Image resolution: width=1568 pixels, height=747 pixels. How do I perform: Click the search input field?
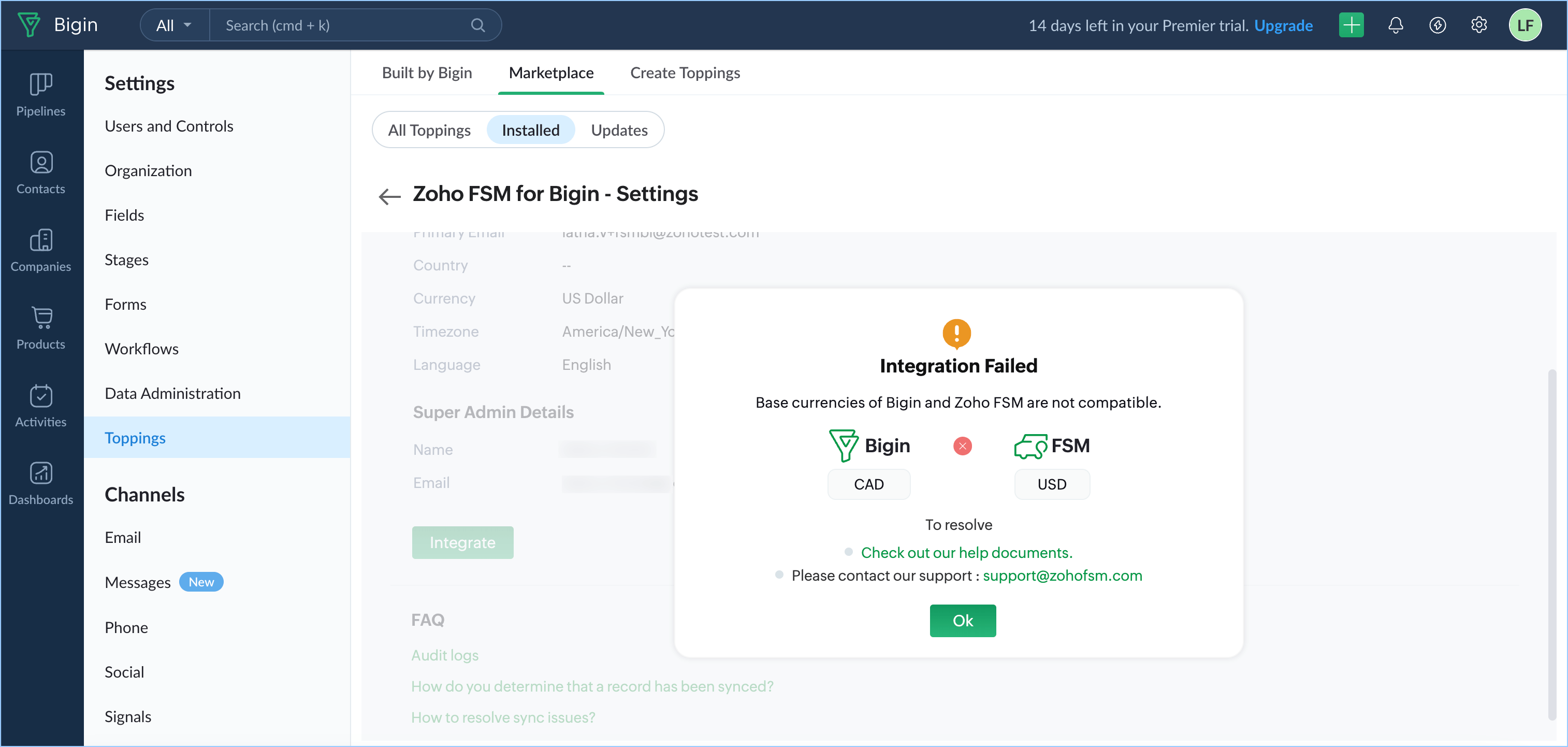pyautogui.click(x=341, y=25)
